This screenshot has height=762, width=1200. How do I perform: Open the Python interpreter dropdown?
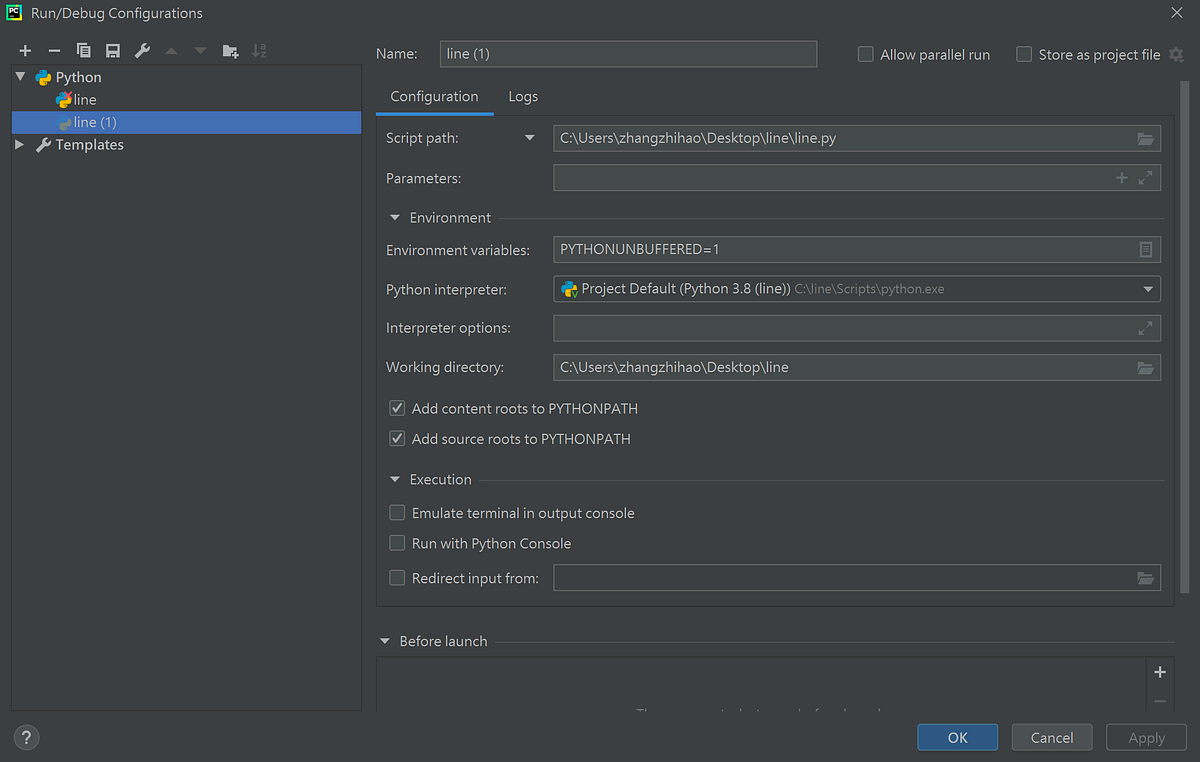pyautogui.click(x=1147, y=289)
